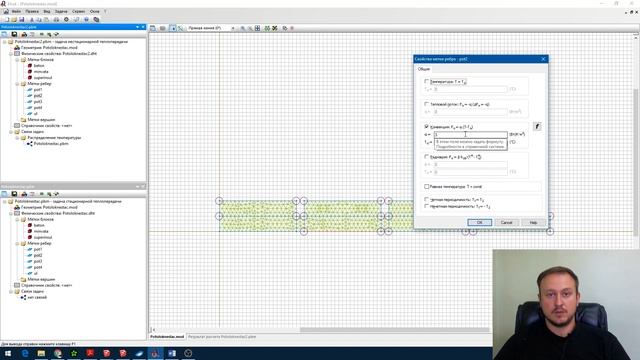Click the Cut scissors toolbar icon
Screen dimensions: 640x360
point(32,20)
